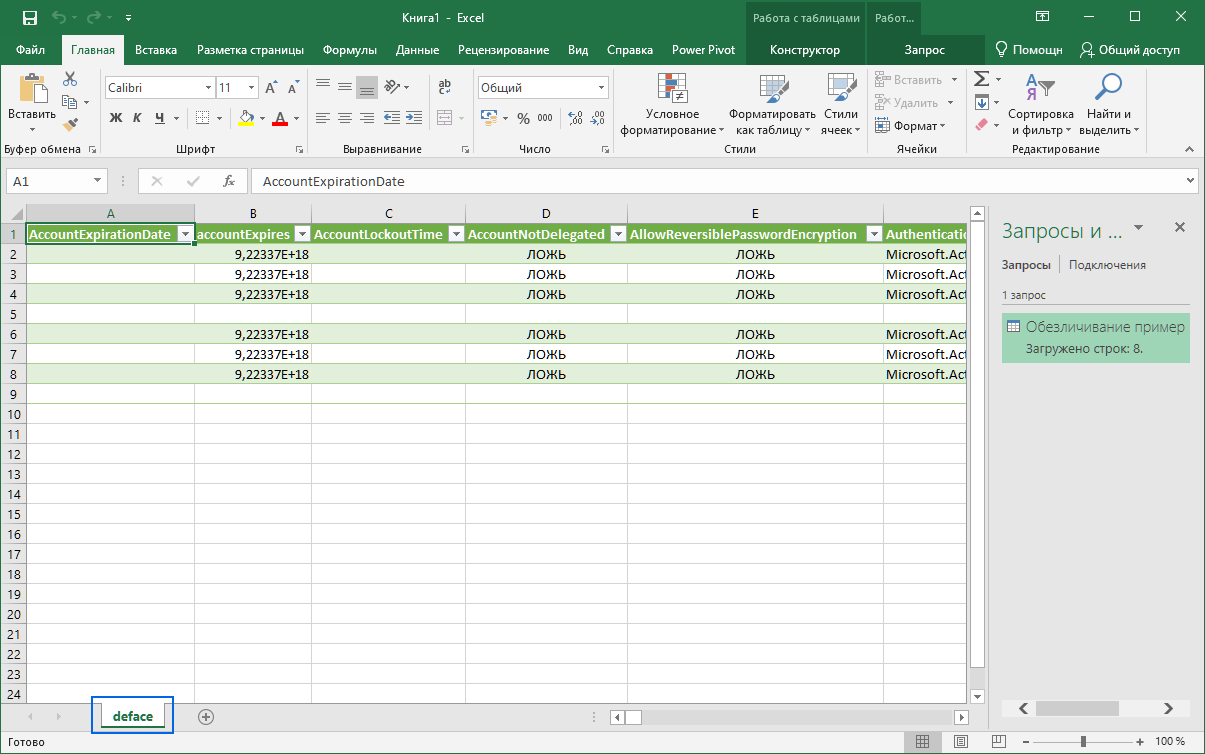1205x754 pixels.
Task: Toggle underline formatting (Ч)
Action: [x=160, y=118]
